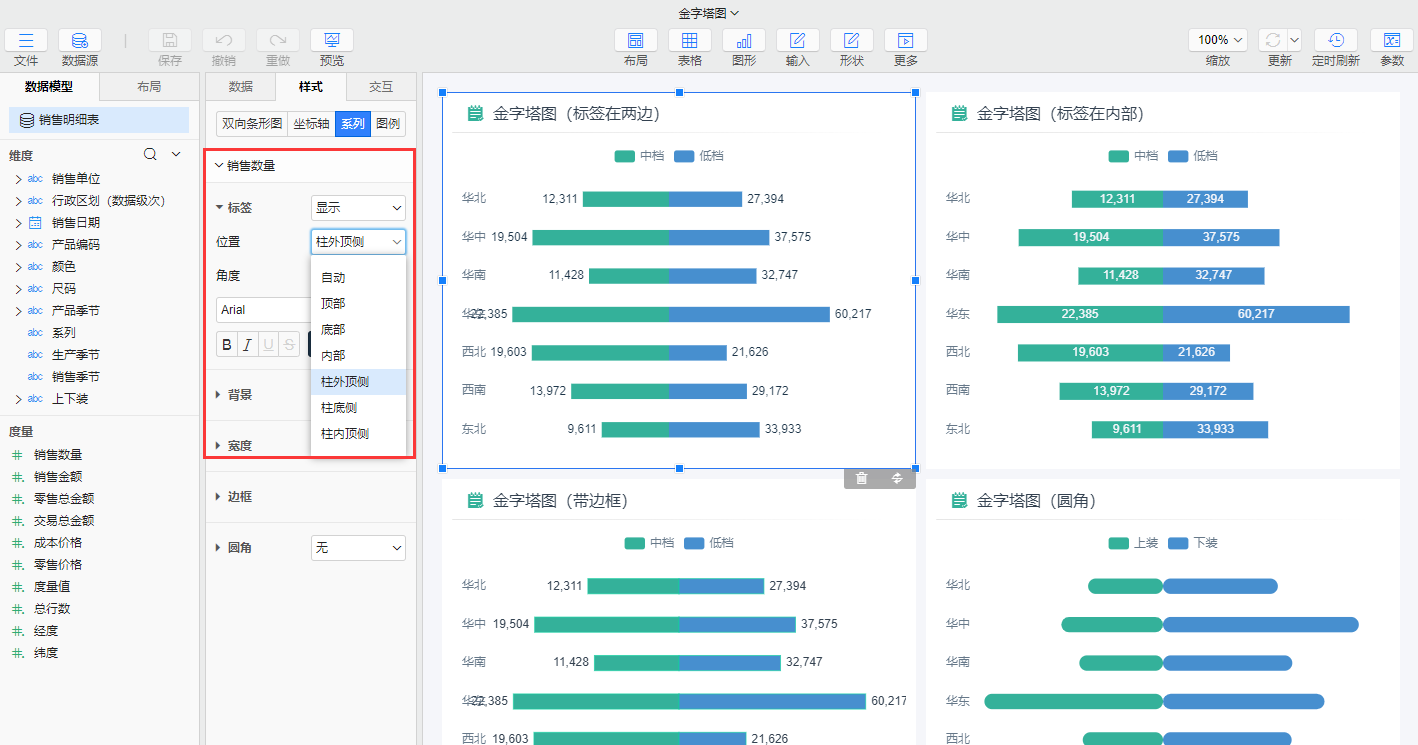The width and height of the screenshot is (1418, 745).
Task: Open the 更多 more components icon
Action: pyautogui.click(x=906, y=40)
